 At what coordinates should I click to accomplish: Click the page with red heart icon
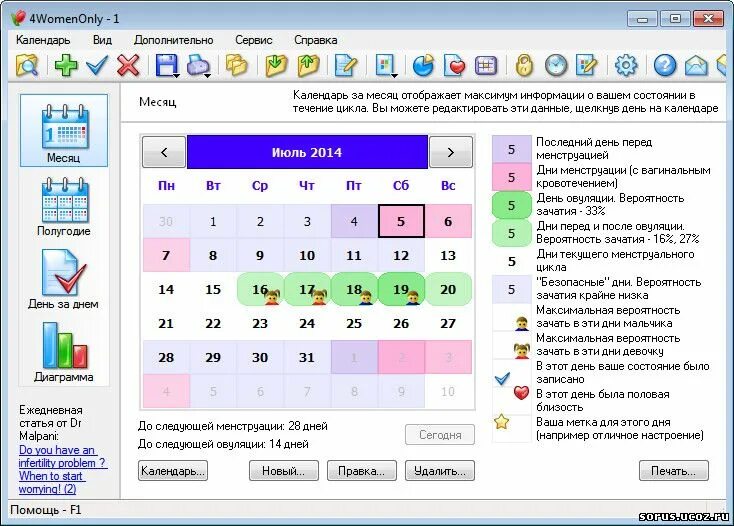point(454,65)
